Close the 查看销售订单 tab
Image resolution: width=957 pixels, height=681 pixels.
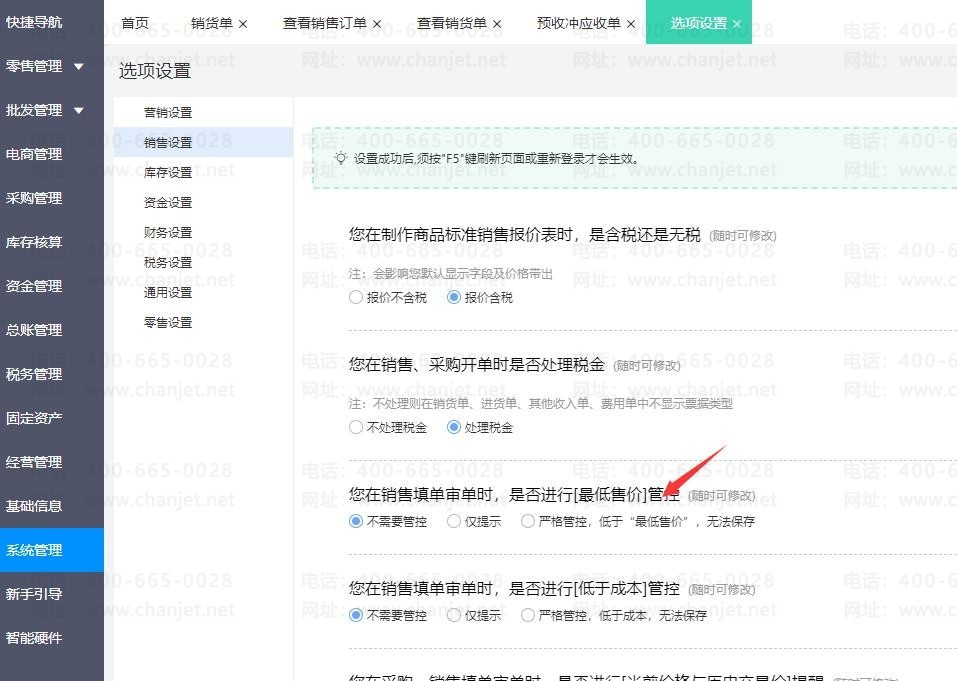click(x=376, y=23)
